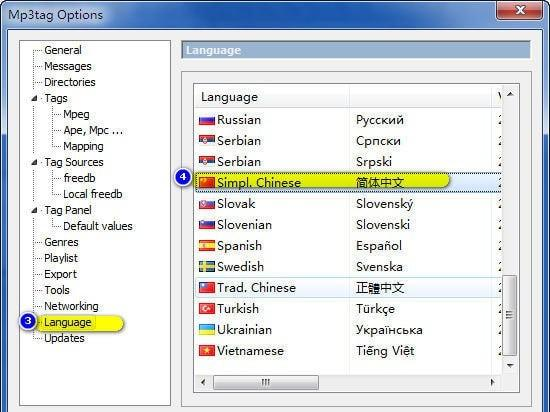
Task: Choose Trad. Chinese language entry
Action: click(256, 288)
